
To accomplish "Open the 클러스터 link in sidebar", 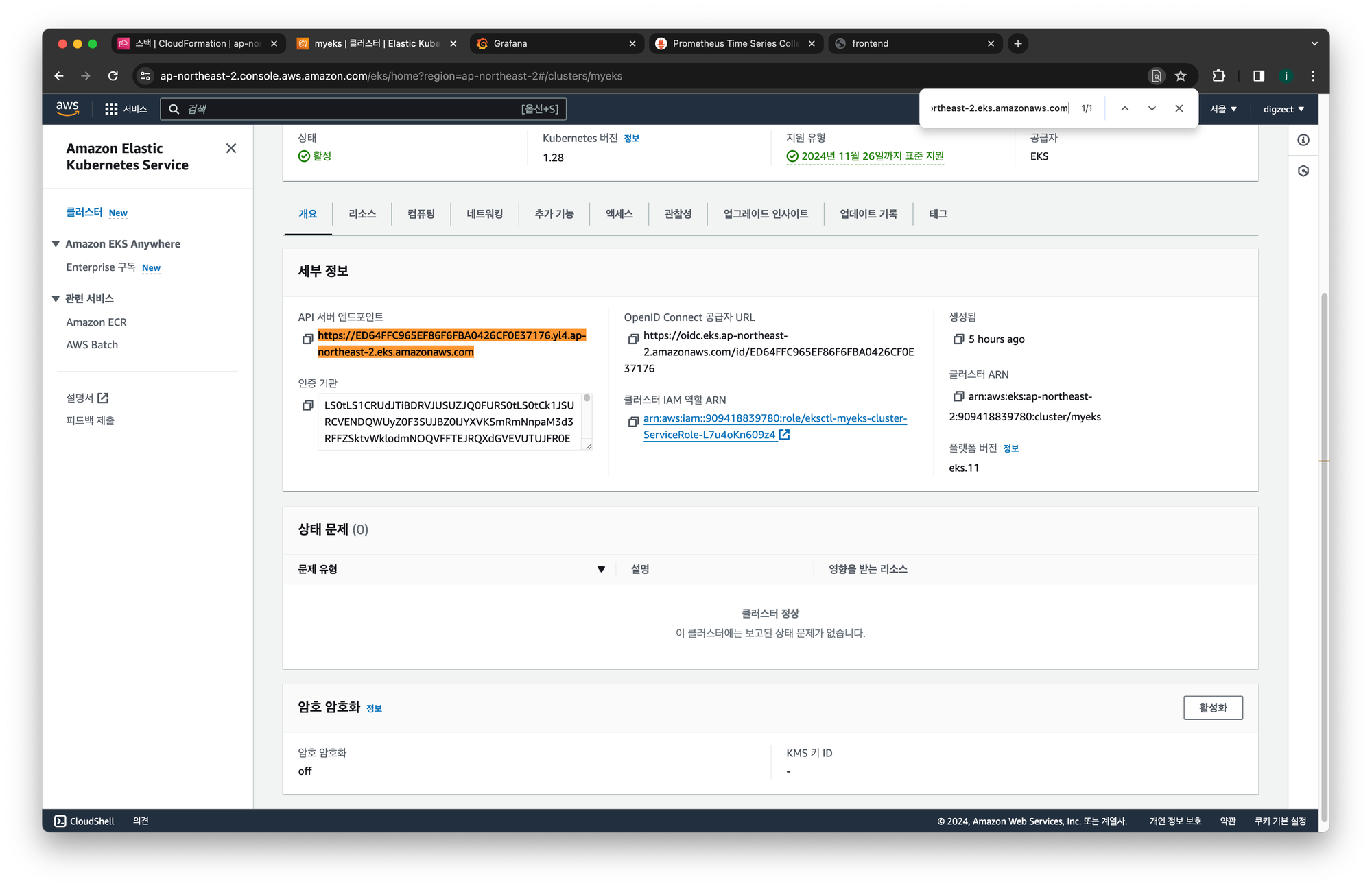I will pos(84,213).
